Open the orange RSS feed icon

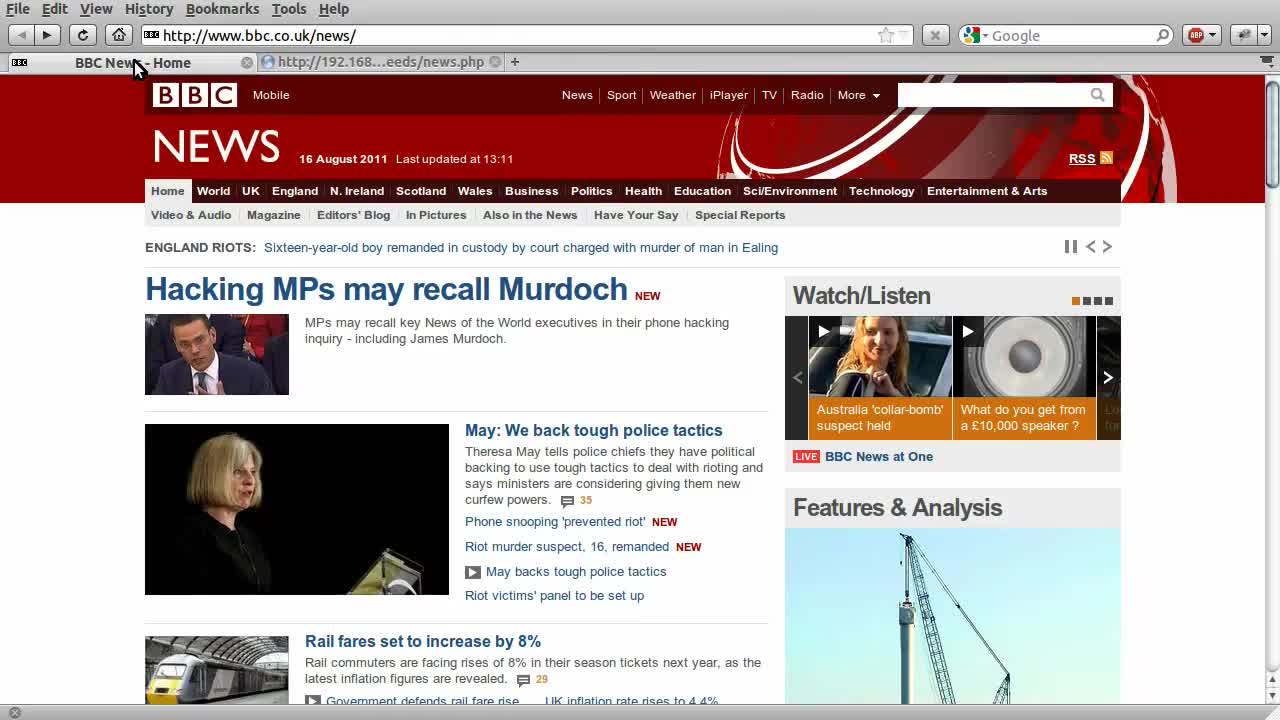pyautogui.click(x=1106, y=158)
